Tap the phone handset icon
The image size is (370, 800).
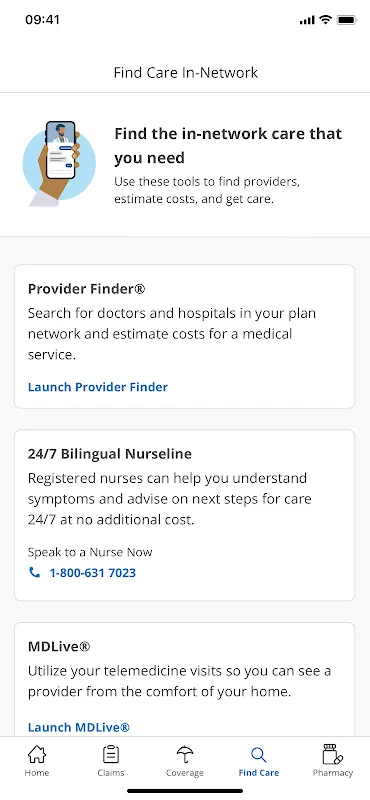pyautogui.click(x=34, y=572)
